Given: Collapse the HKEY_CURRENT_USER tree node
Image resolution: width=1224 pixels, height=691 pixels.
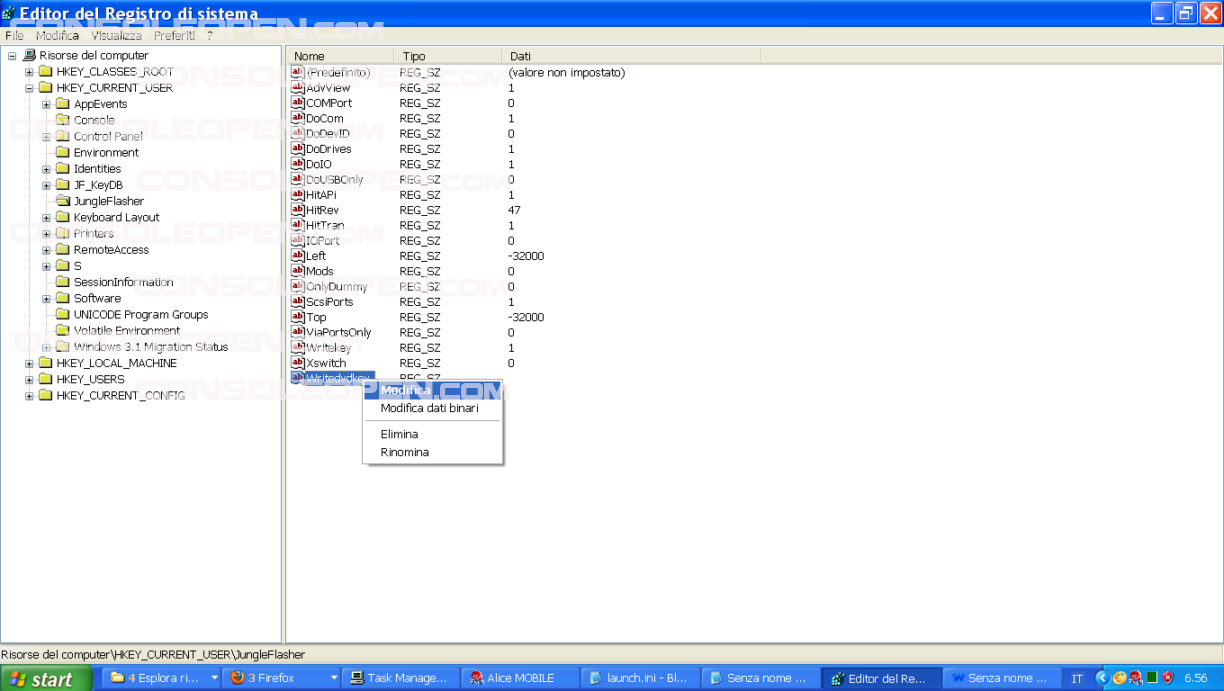Looking at the screenshot, I should [x=29, y=88].
